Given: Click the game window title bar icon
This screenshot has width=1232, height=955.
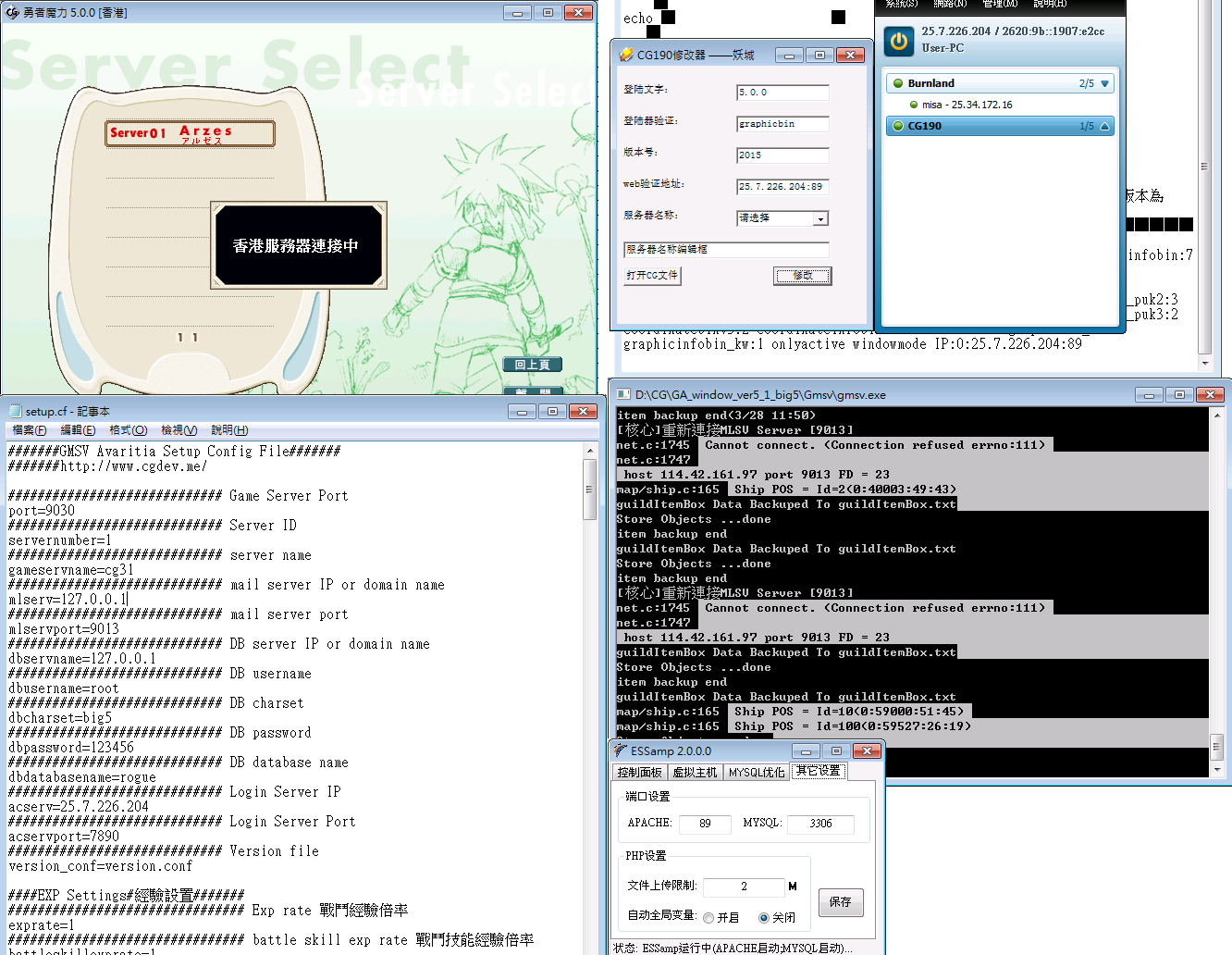Looking at the screenshot, I should tap(13, 12).
